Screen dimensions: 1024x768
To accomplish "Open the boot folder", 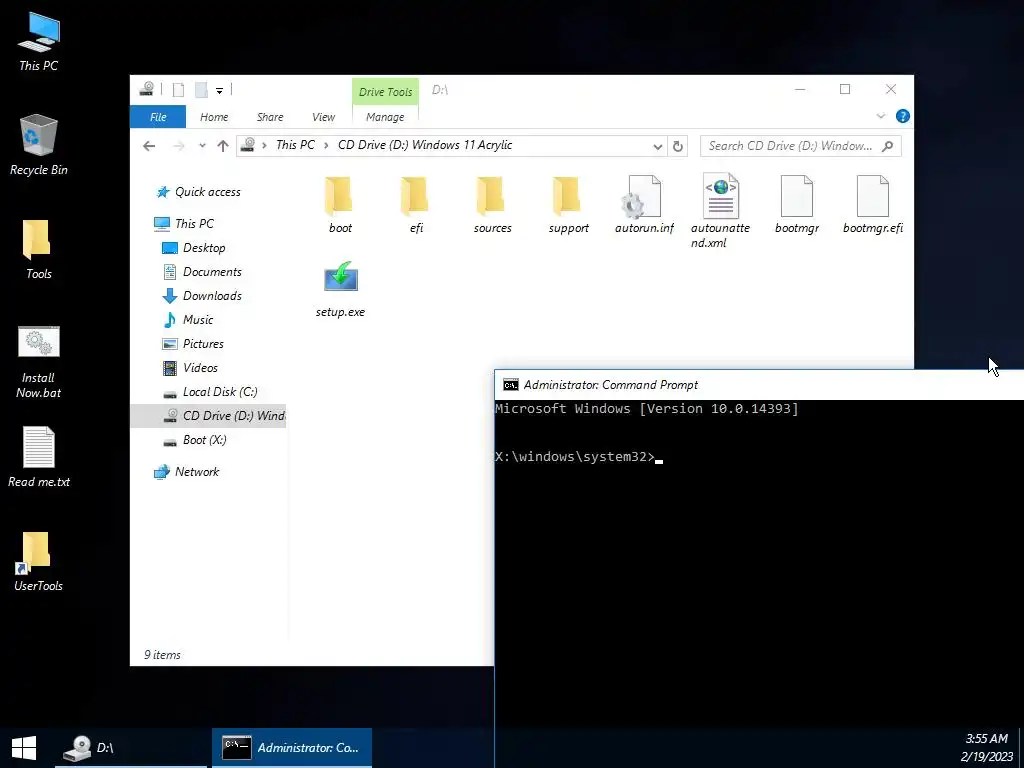I will tap(340, 204).
